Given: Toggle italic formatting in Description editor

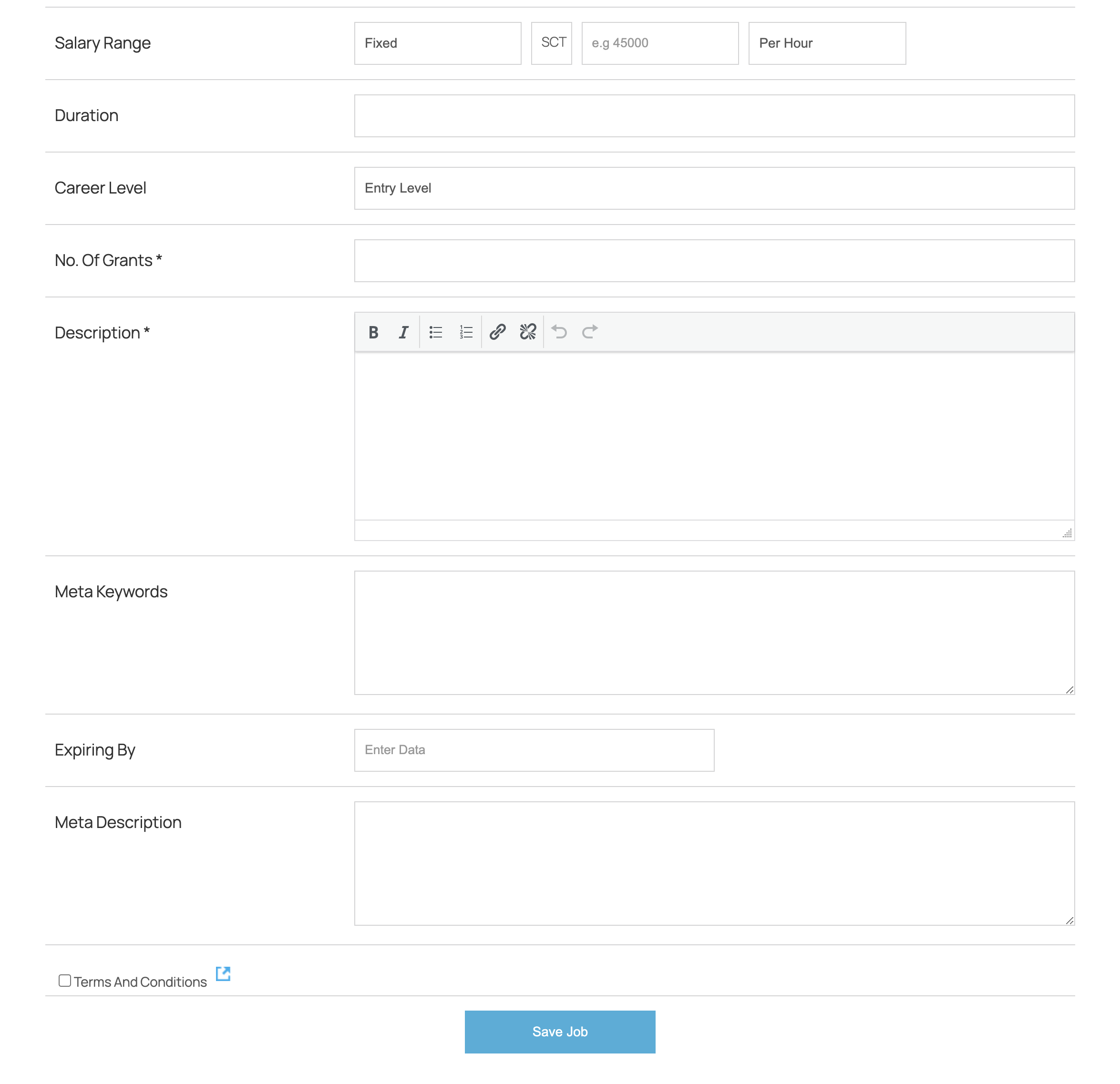Looking at the screenshot, I should click(403, 332).
